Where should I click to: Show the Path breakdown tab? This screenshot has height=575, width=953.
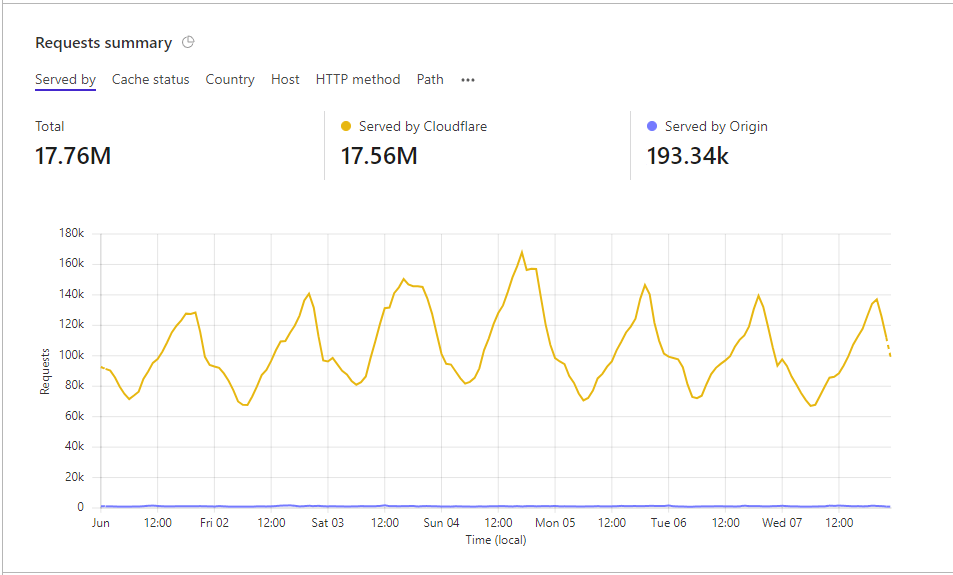click(430, 80)
